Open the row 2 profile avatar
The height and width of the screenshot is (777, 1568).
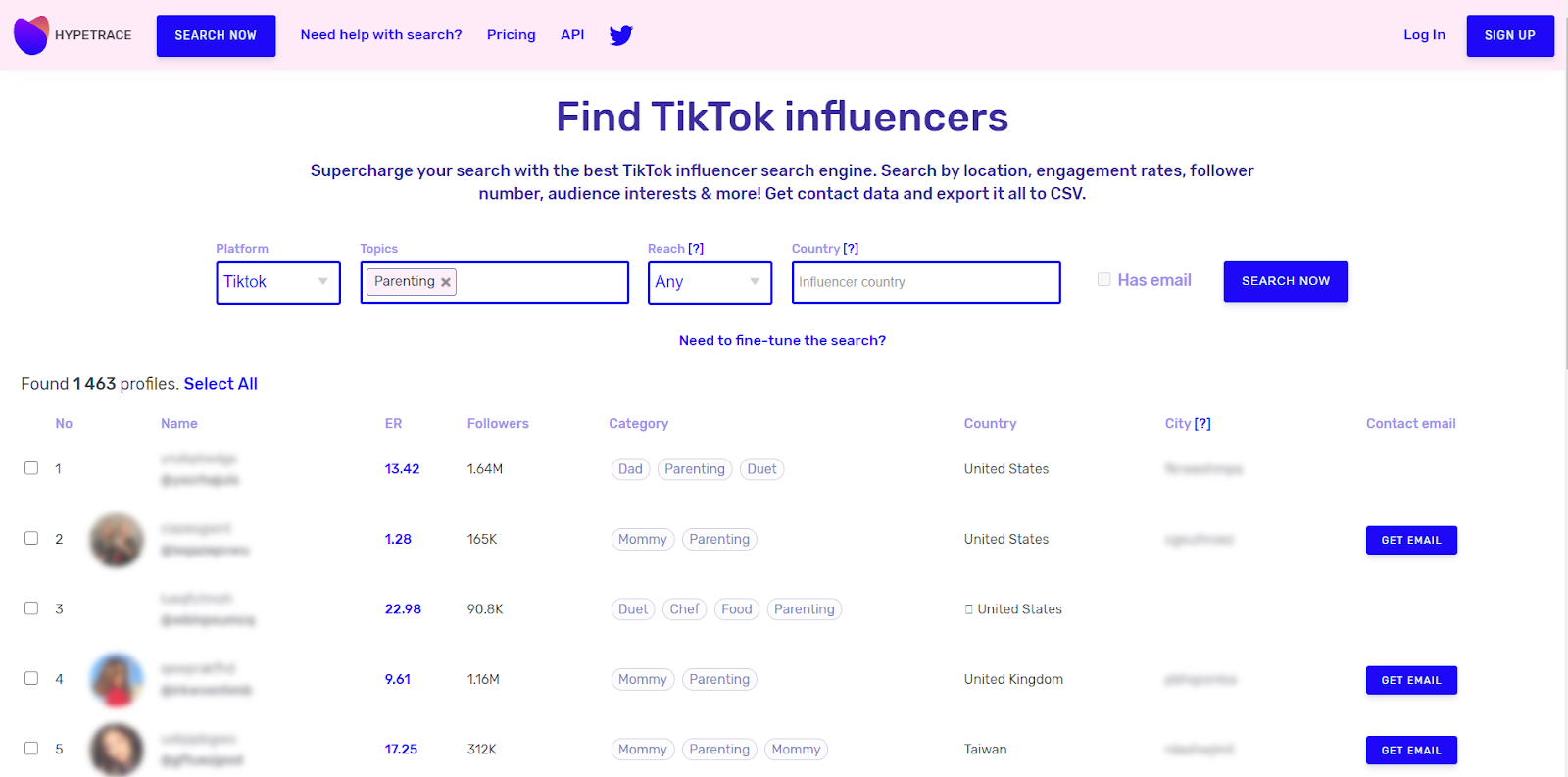click(117, 540)
